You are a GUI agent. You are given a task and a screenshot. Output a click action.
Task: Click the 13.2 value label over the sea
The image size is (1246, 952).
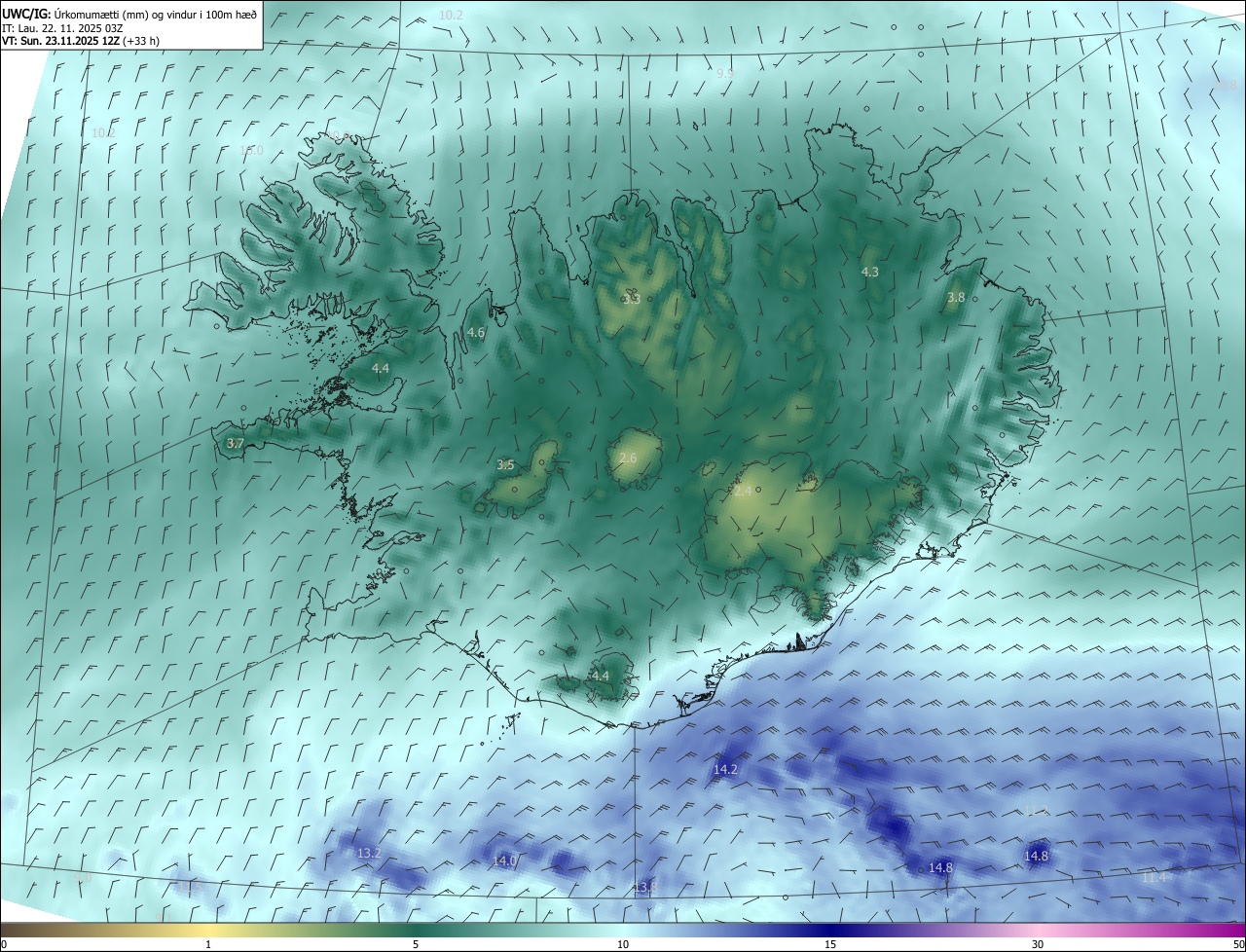coord(369,854)
